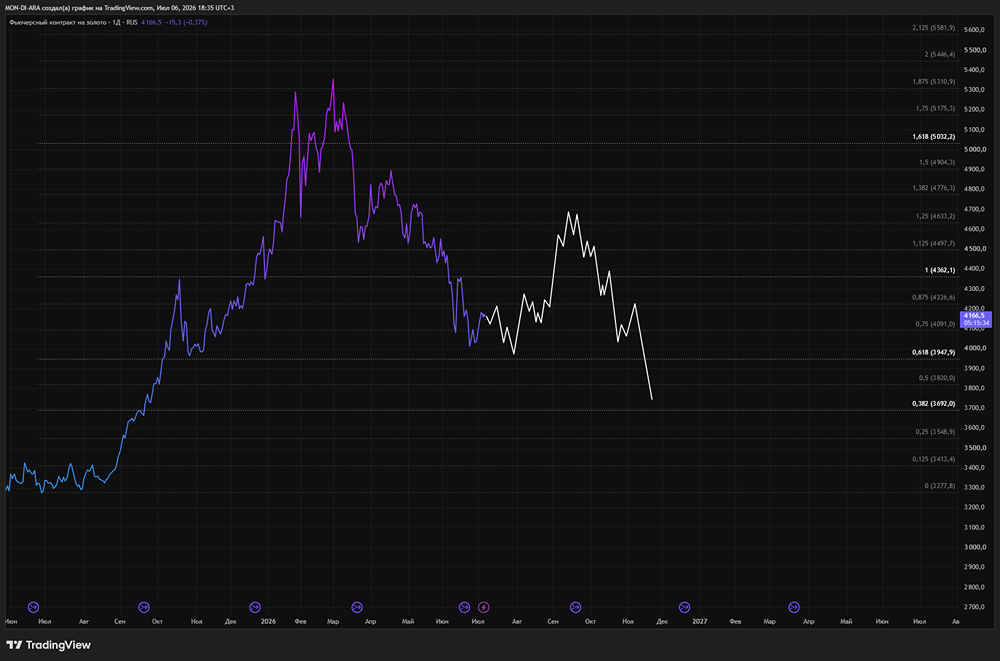
Task: Click the 5000,0 price axis label
Action: pos(975,149)
